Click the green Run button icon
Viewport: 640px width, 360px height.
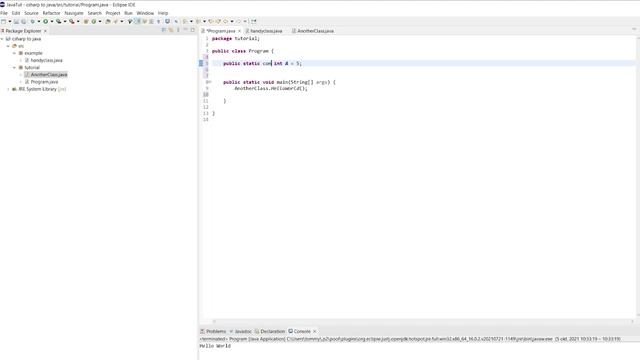pyautogui.click(x=45, y=21)
